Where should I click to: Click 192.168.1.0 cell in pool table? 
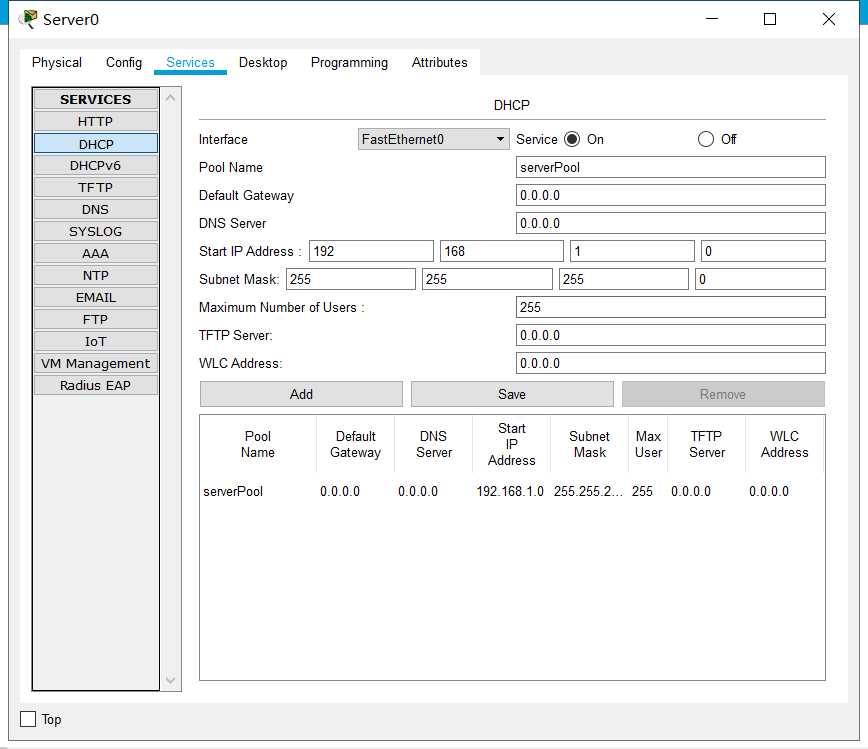[x=510, y=491]
